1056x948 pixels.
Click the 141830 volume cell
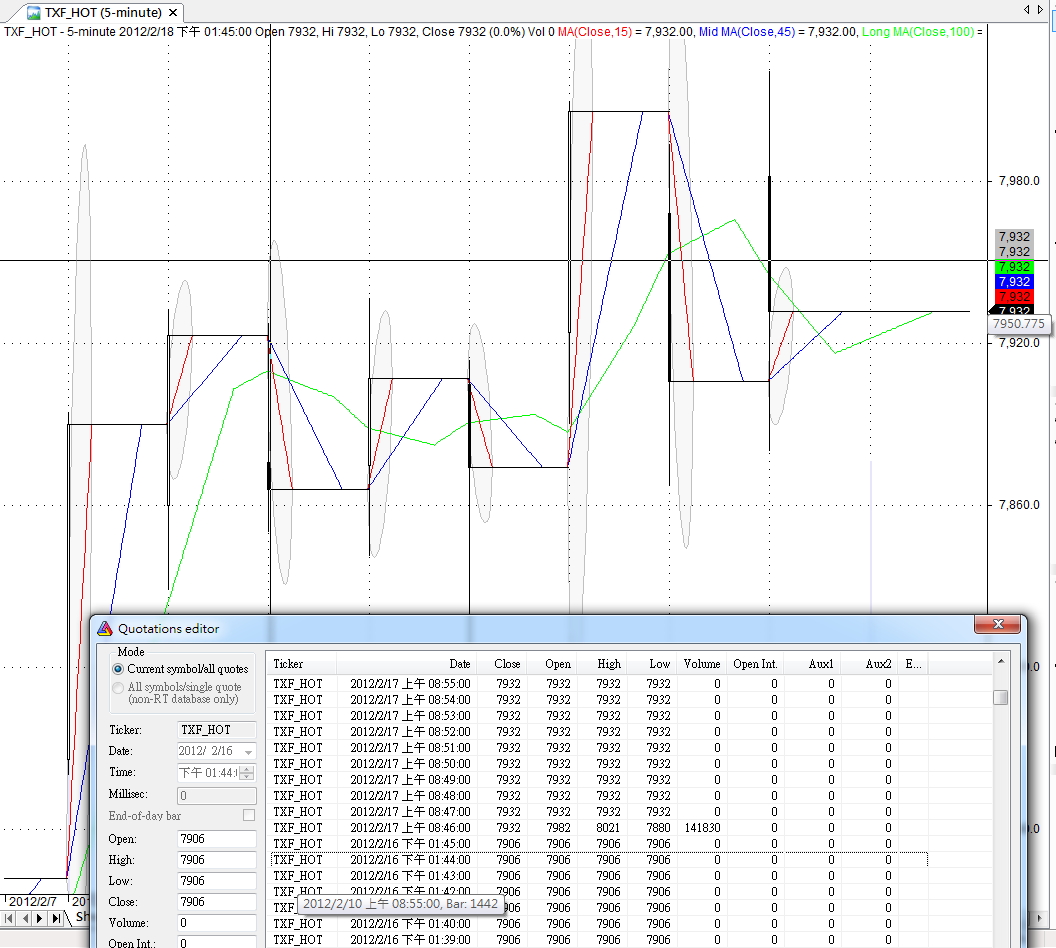[x=702, y=827]
